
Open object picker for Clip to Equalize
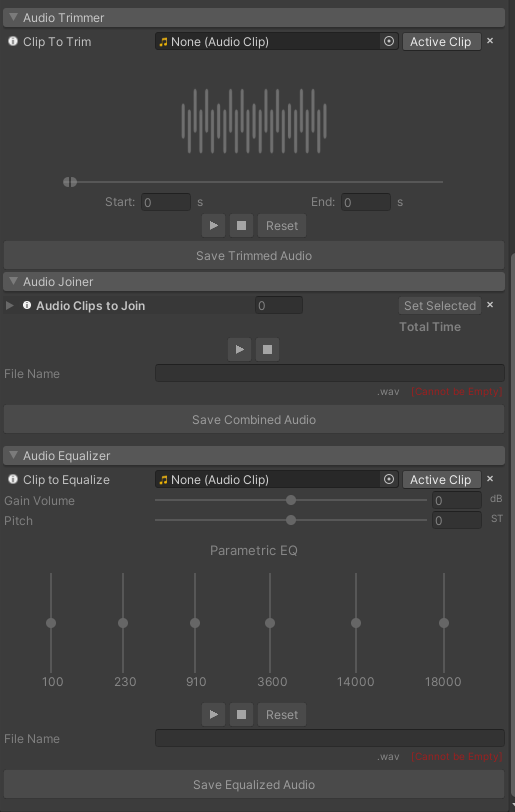[389, 479]
